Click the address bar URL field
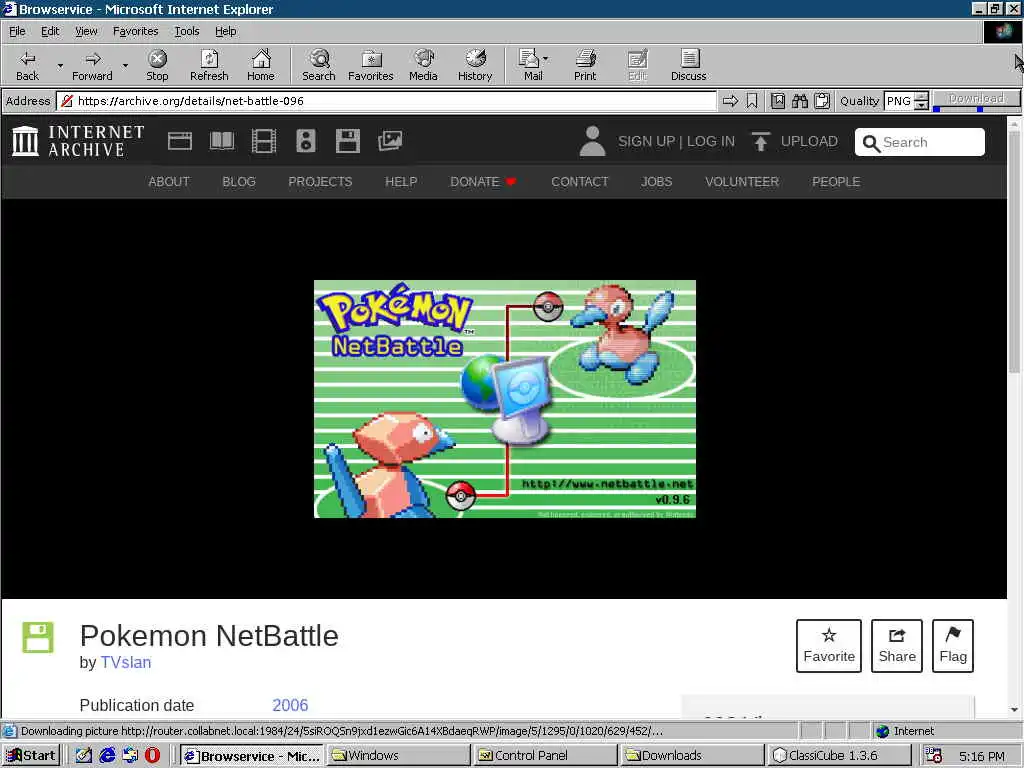 point(387,101)
